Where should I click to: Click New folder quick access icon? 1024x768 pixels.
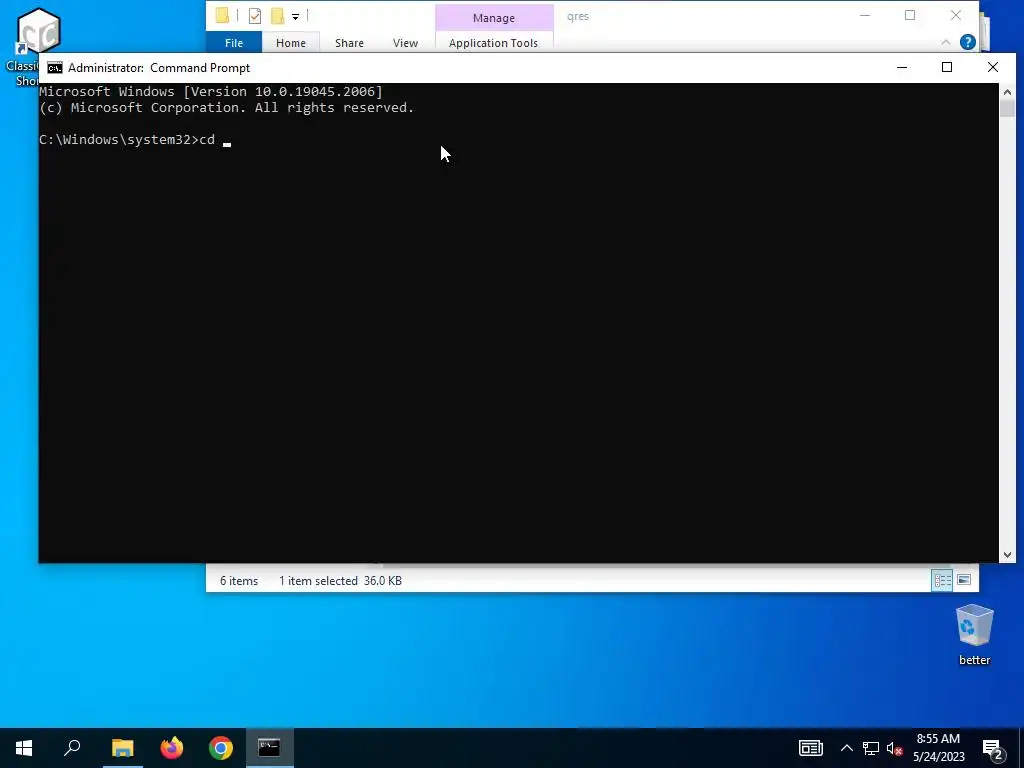tap(278, 16)
